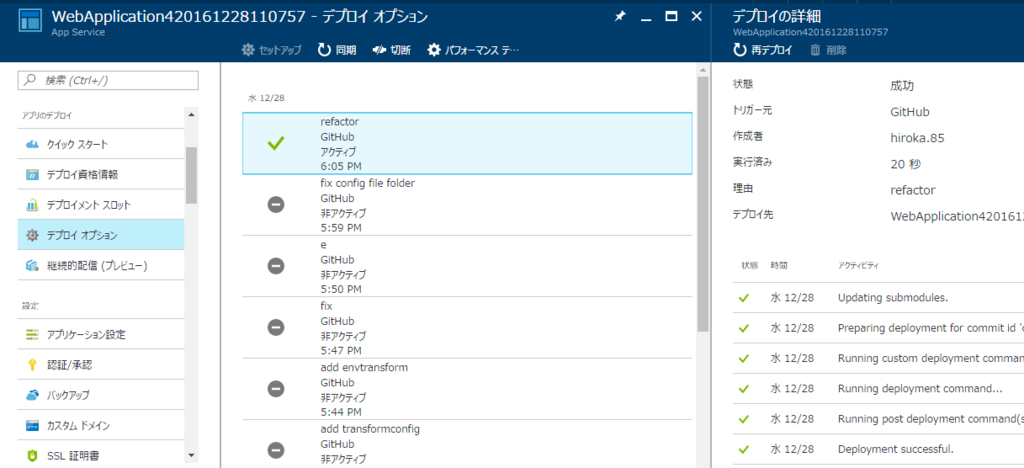Click inactive icon of 5:50 PM deployment
The image size is (1024, 468).
(276, 266)
